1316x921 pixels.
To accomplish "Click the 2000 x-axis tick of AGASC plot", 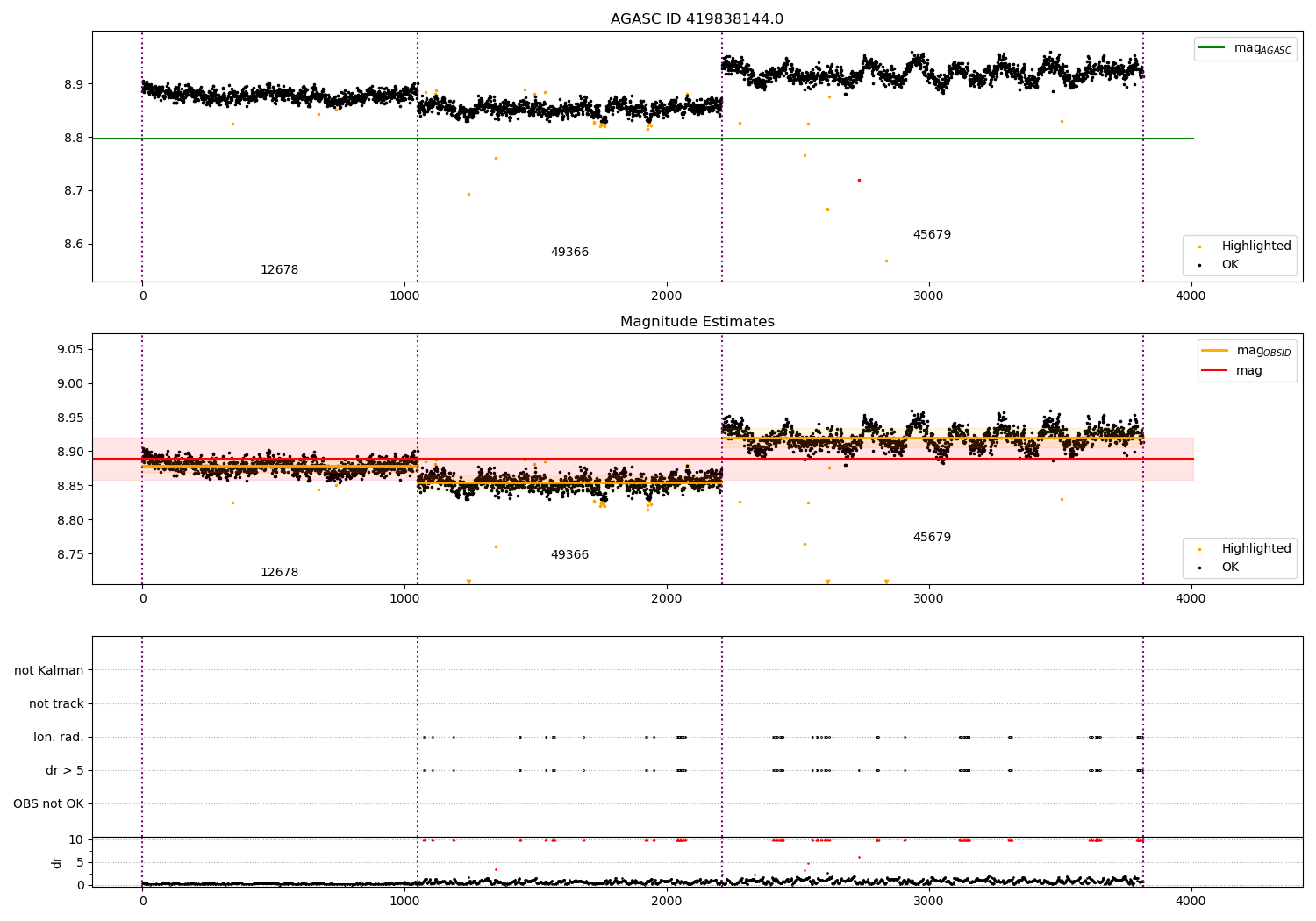I will pos(667,296).
